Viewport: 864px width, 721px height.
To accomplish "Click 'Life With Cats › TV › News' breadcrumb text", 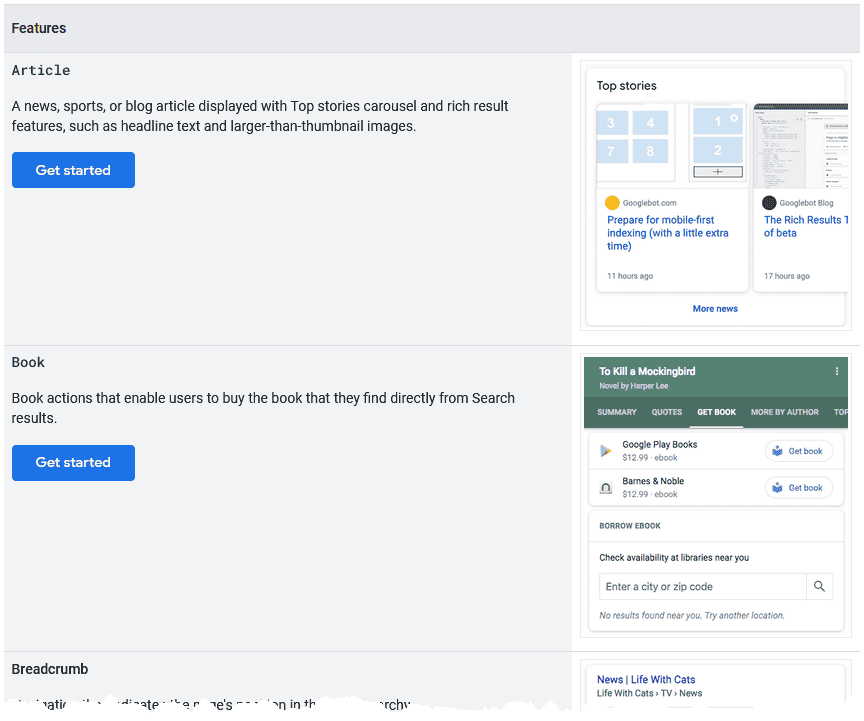I will (x=649, y=693).
